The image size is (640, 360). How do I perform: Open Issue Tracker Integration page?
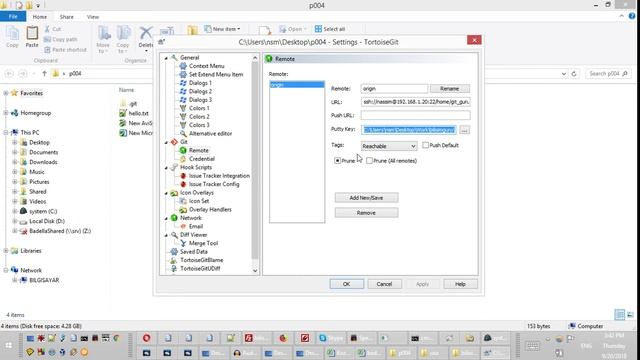point(219,176)
